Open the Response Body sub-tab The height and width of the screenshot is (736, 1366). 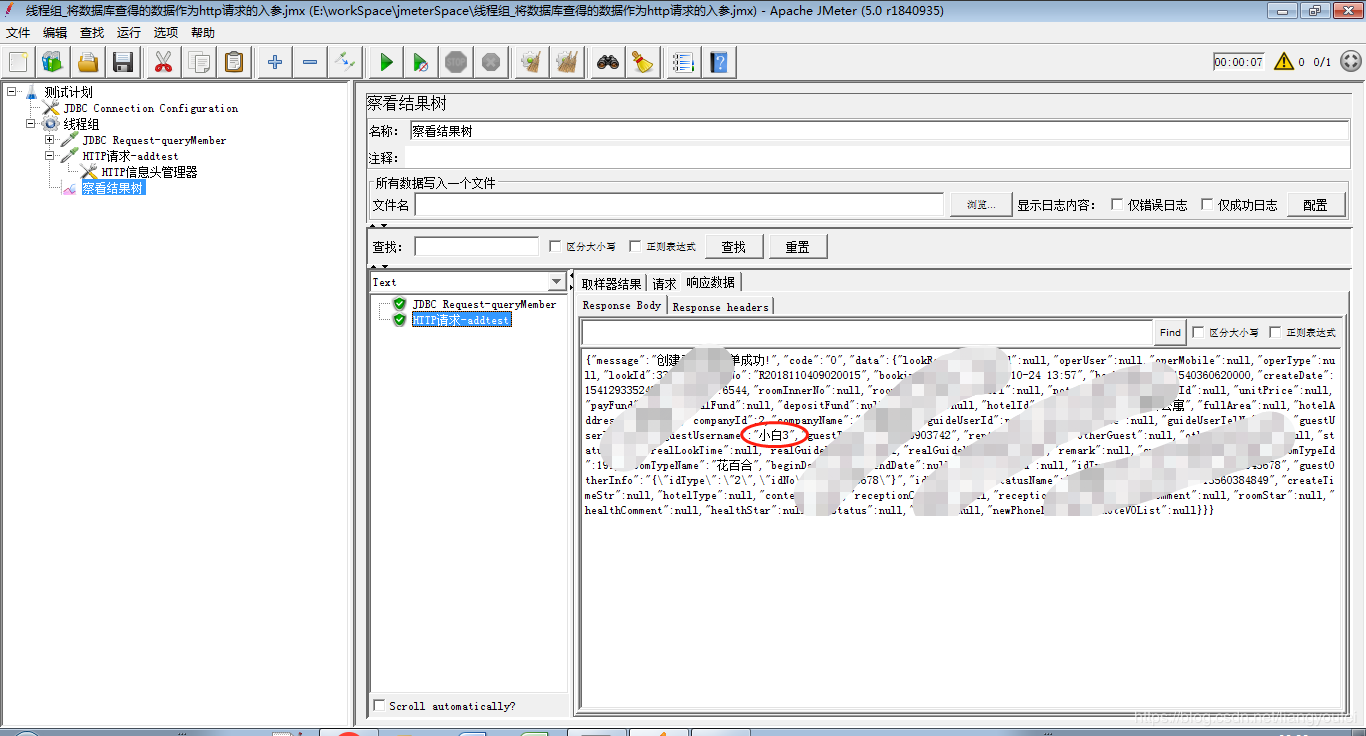point(622,305)
